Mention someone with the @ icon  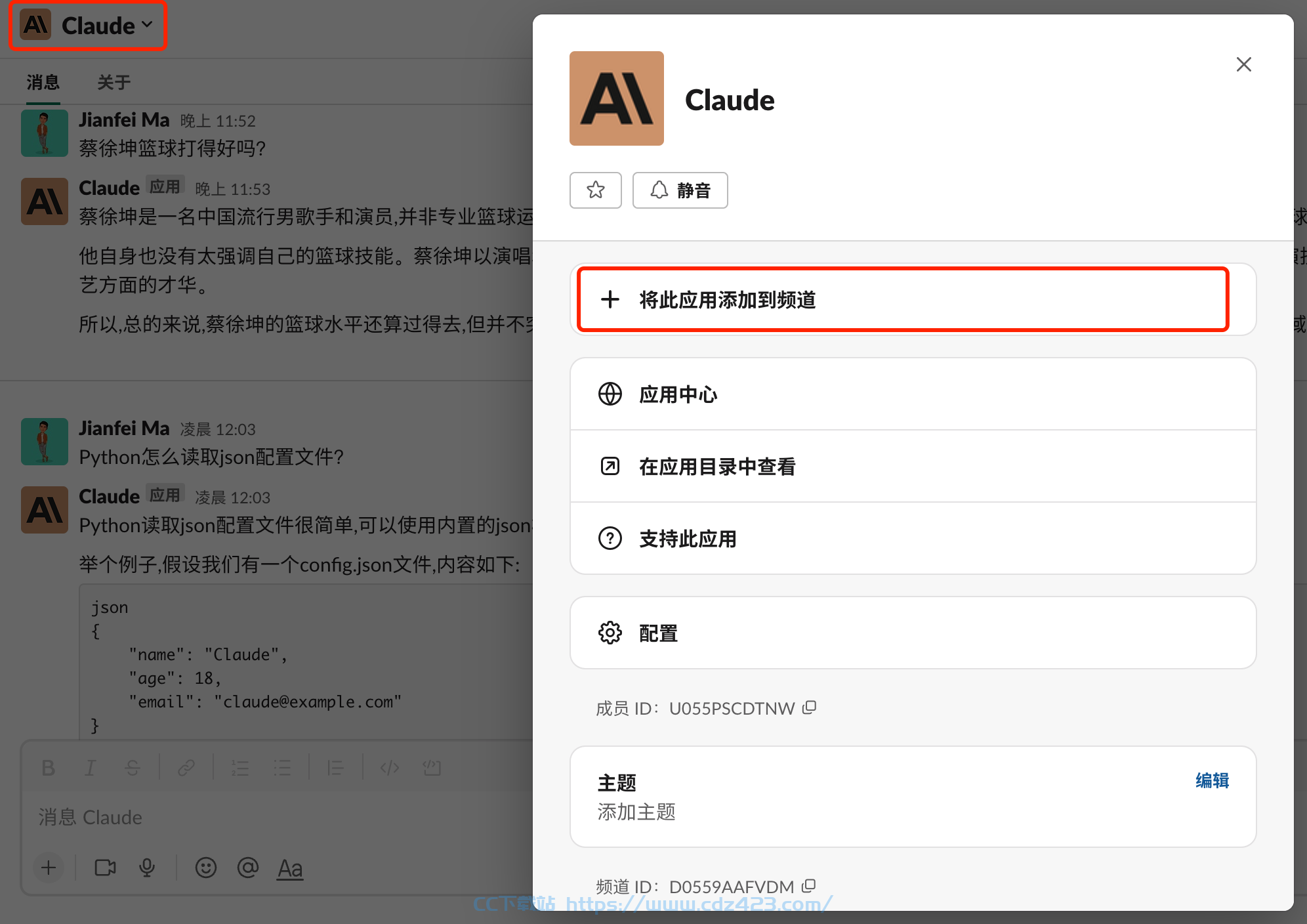point(247,868)
